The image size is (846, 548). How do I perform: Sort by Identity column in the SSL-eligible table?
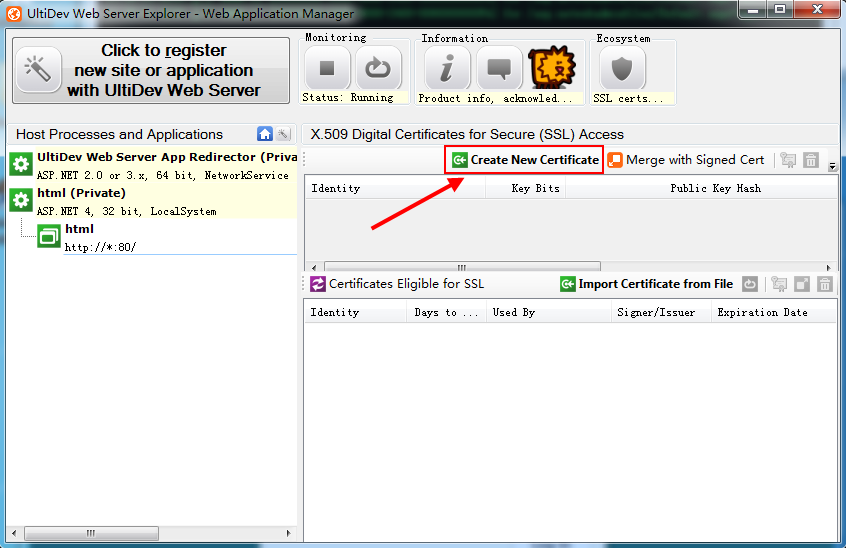[x=356, y=312]
